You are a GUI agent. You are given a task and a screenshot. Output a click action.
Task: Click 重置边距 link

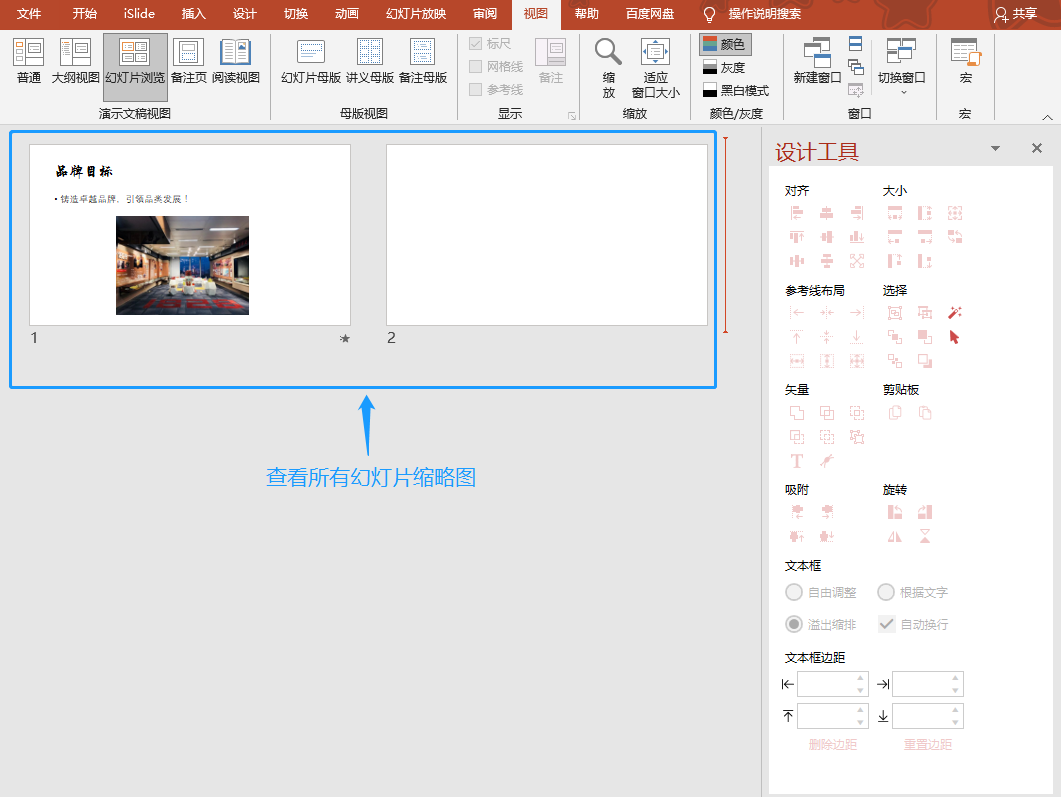click(x=928, y=744)
